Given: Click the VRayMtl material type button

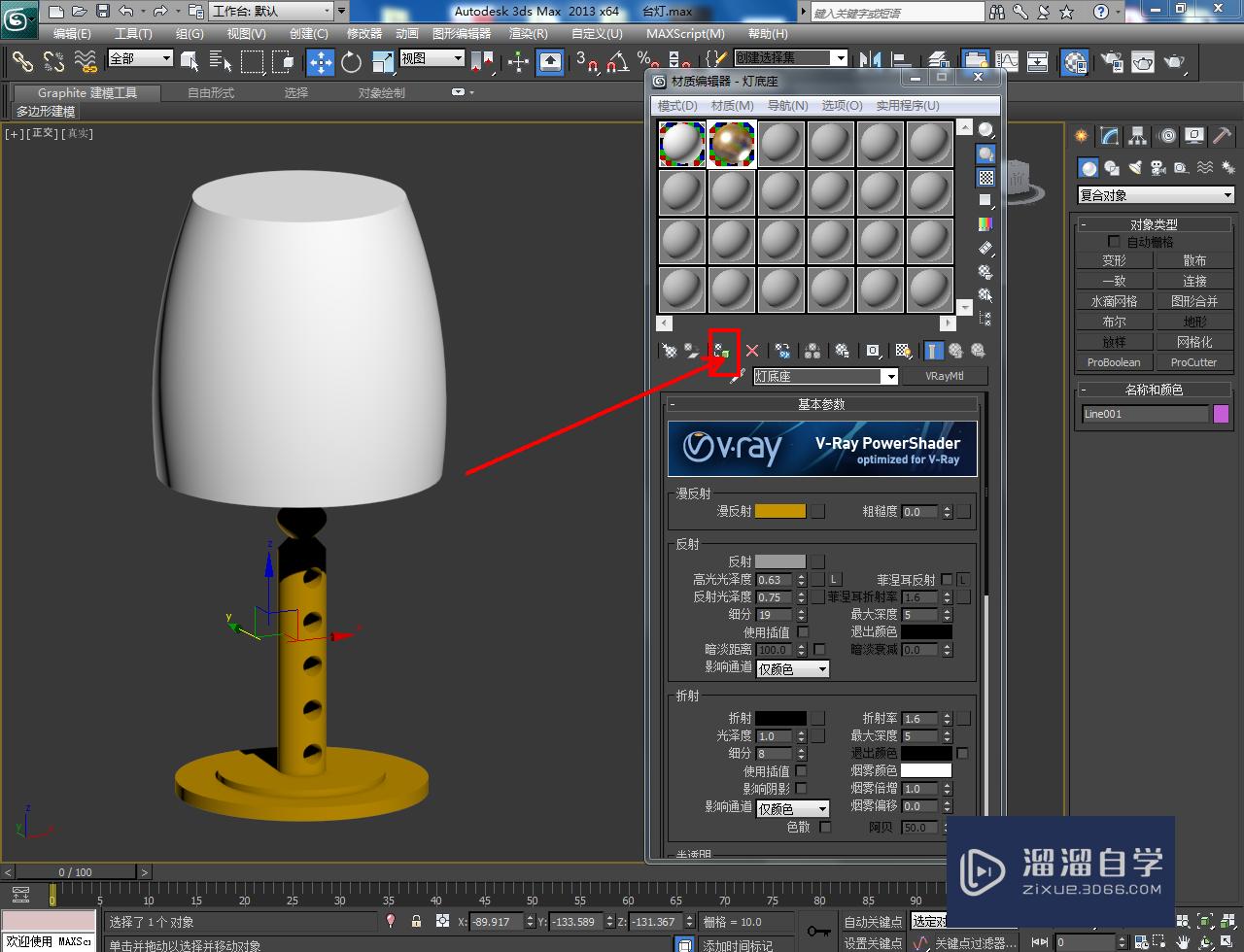Looking at the screenshot, I should 944,376.
